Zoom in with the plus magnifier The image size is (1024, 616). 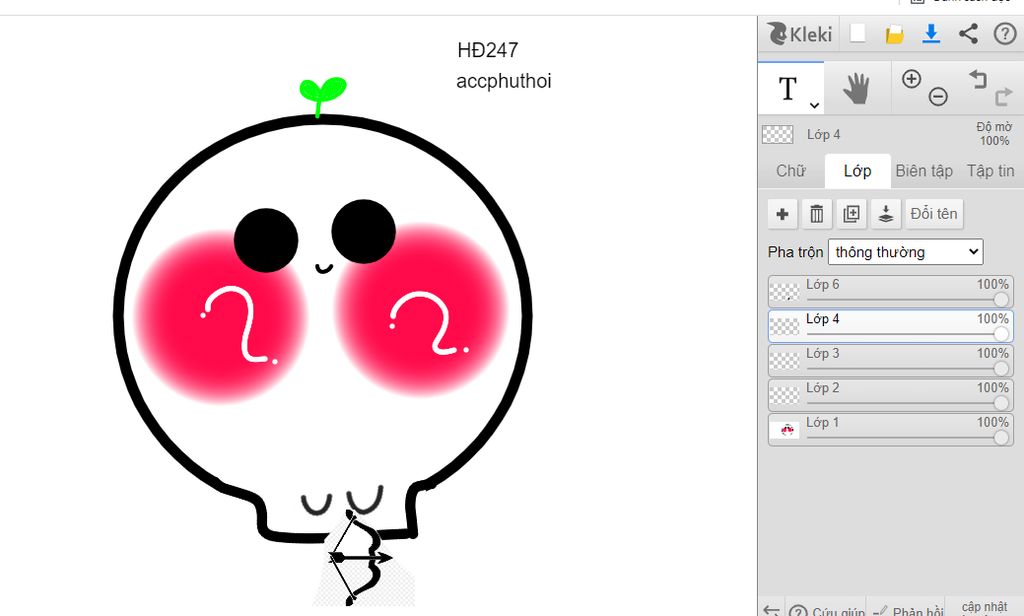click(911, 79)
